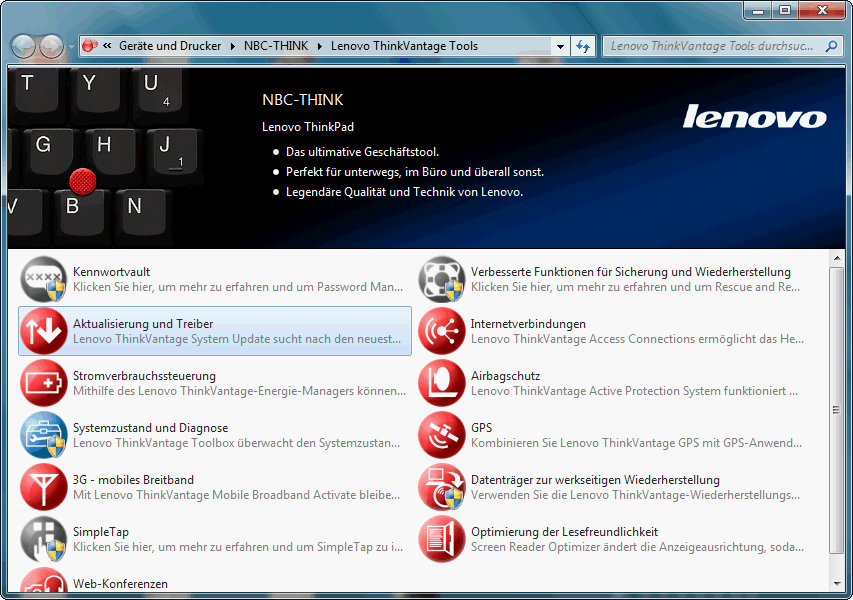This screenshot has height=600, width=853.
Task: Click 'Kombinieren Sie Lenovo ThinkVantage GPS' text
Action: [636, 443]
